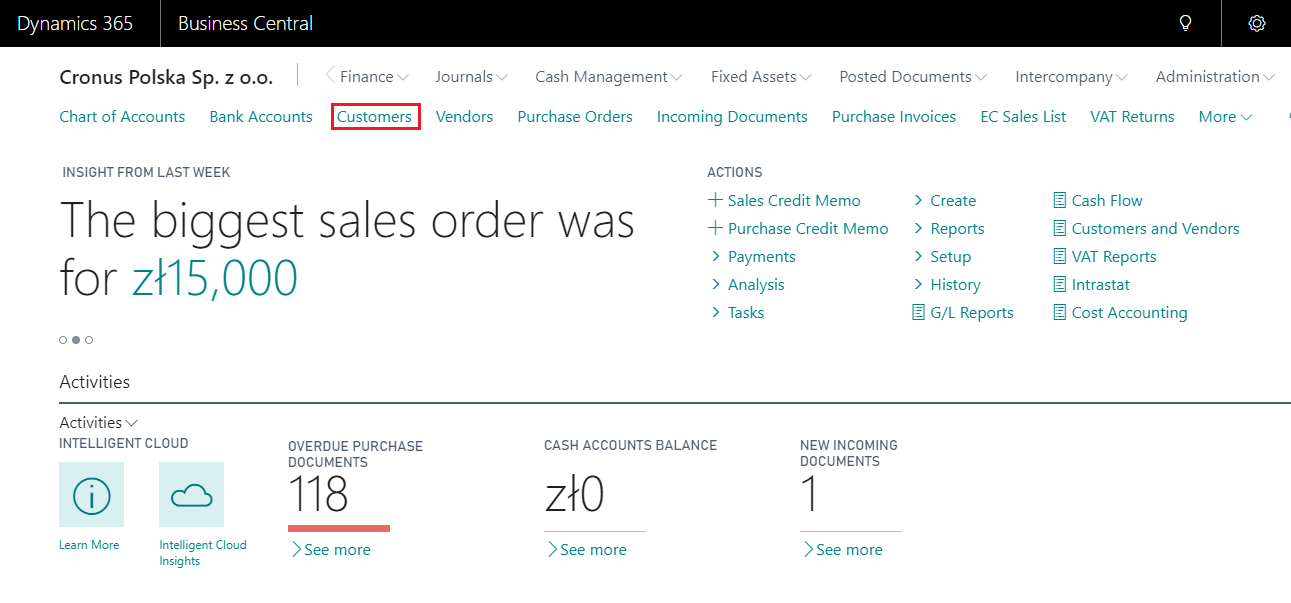Click Business Central in the header
The height and width of the screenshot is (603, 1291).
pyautogui.click(x=245, y=23)
